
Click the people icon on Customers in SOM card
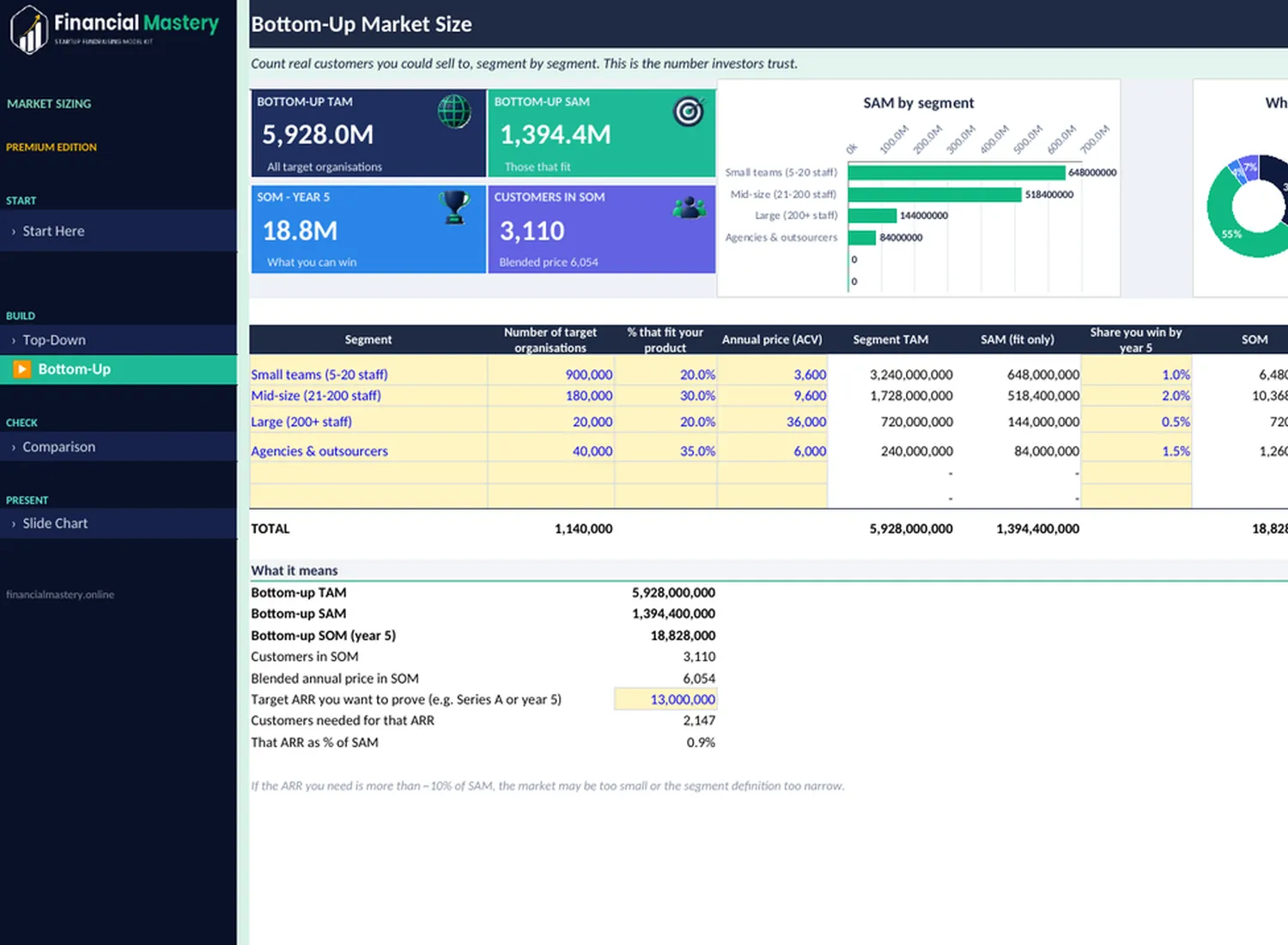[x=689, y=207]
